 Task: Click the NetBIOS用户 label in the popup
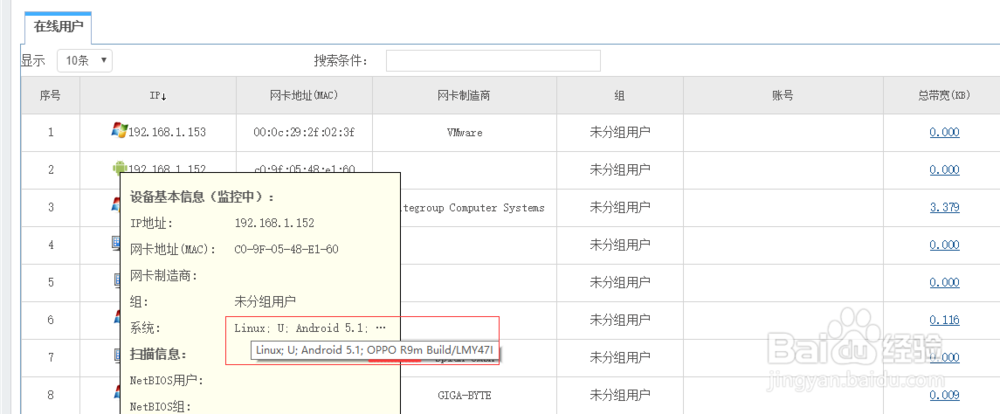(166, 380)
